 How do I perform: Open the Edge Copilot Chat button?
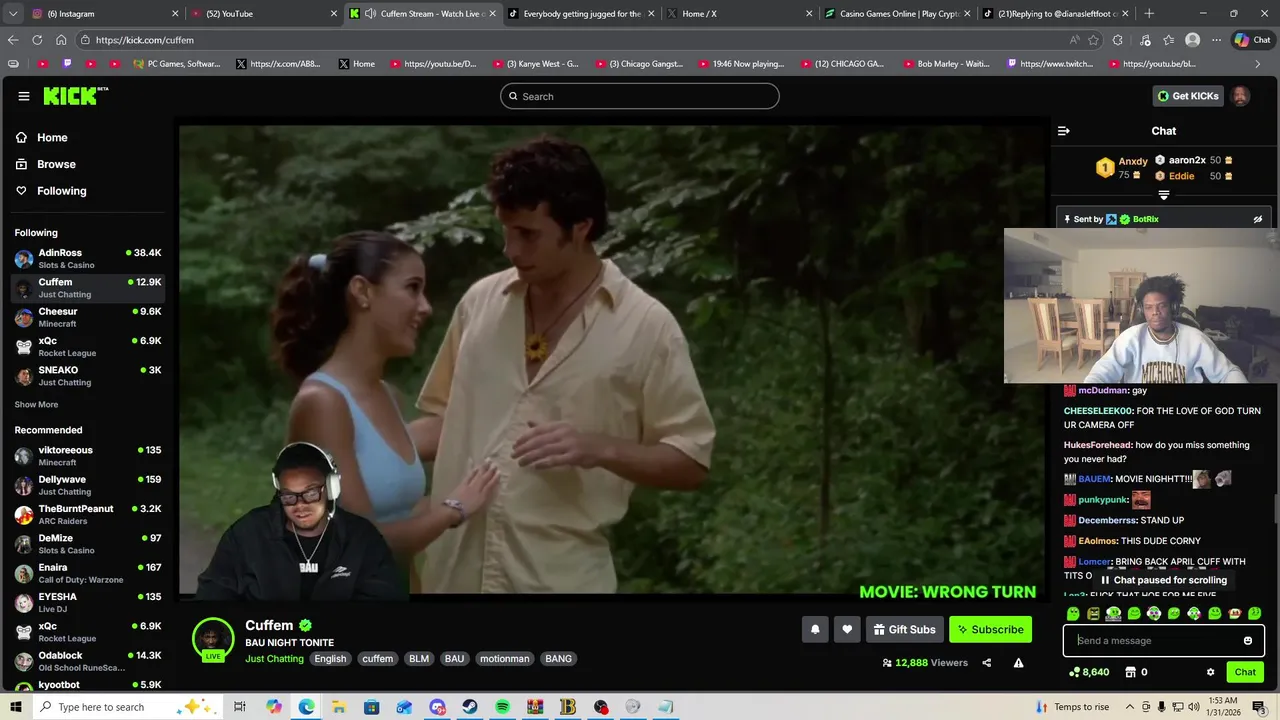1253,40
